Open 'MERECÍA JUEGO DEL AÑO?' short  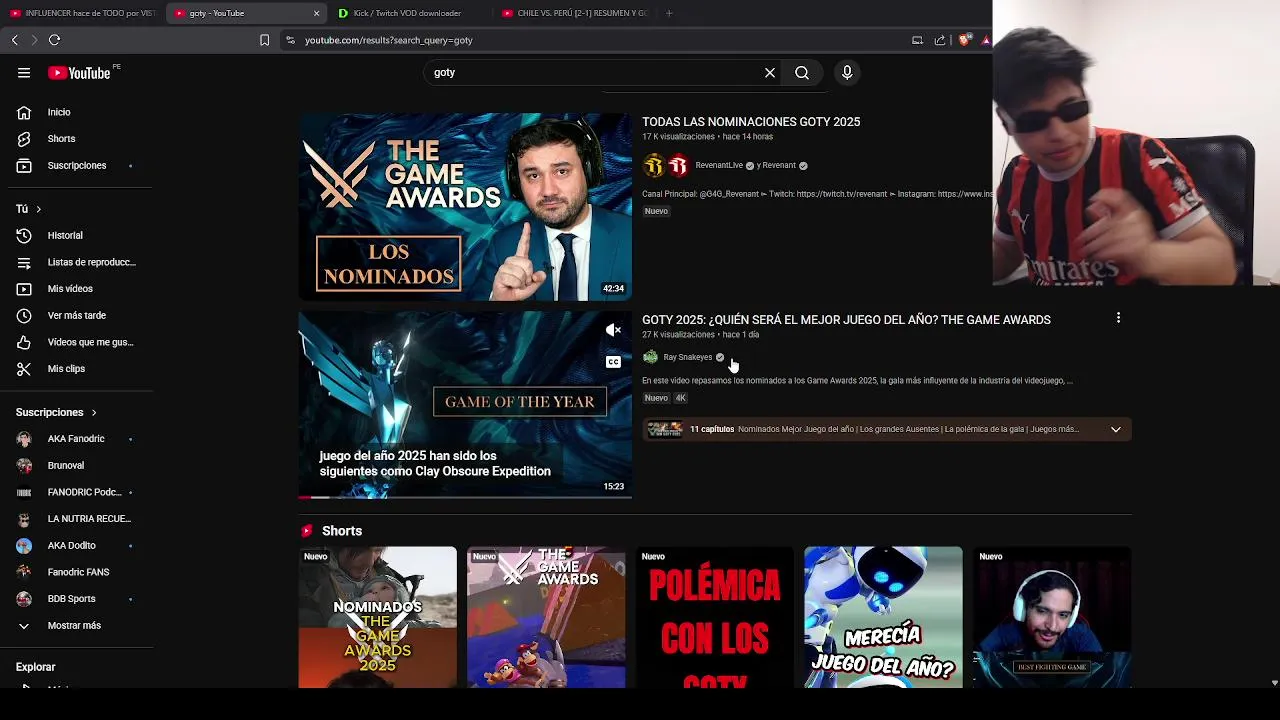point(883,617)
